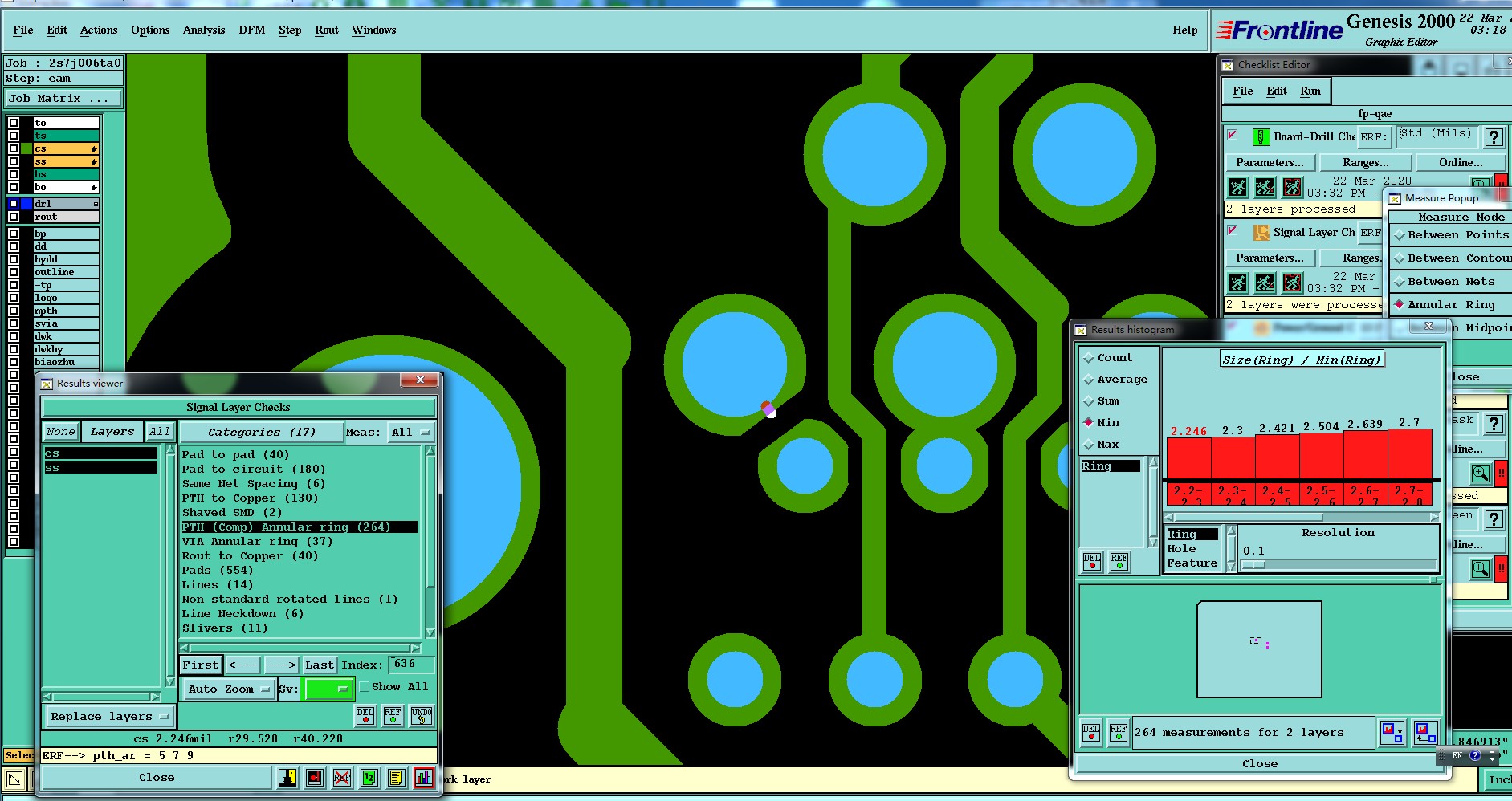The width and height of the screenshot is (1512, 801).
Task: Click the crossed-out REF icon in Results viewer
Action: pyautogui.click(x=342, y=777)
